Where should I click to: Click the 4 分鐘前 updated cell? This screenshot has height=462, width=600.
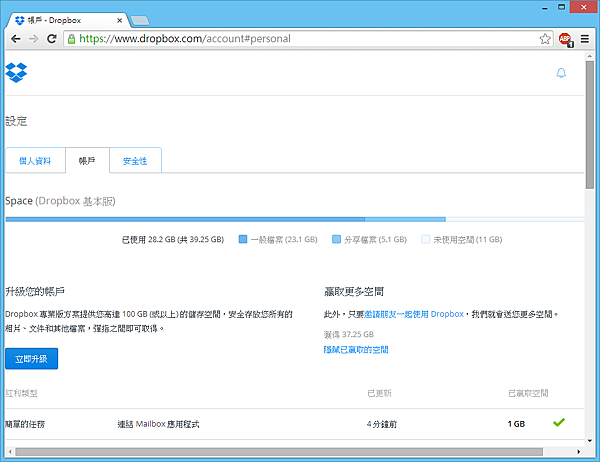pos(382,424)
